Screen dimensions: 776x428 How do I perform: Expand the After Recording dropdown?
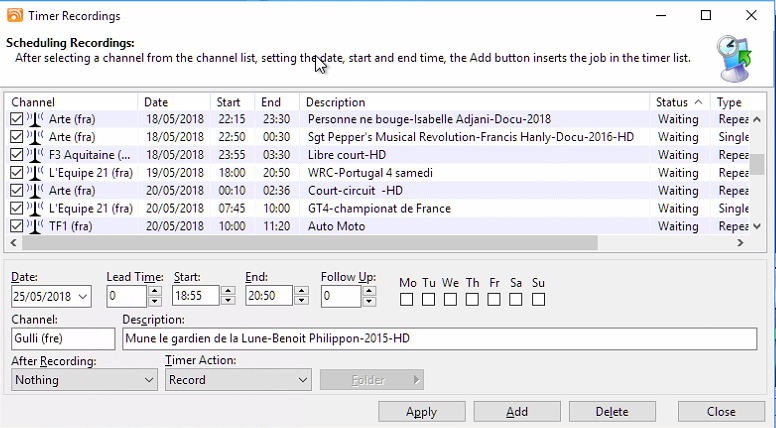pos(148,380)
